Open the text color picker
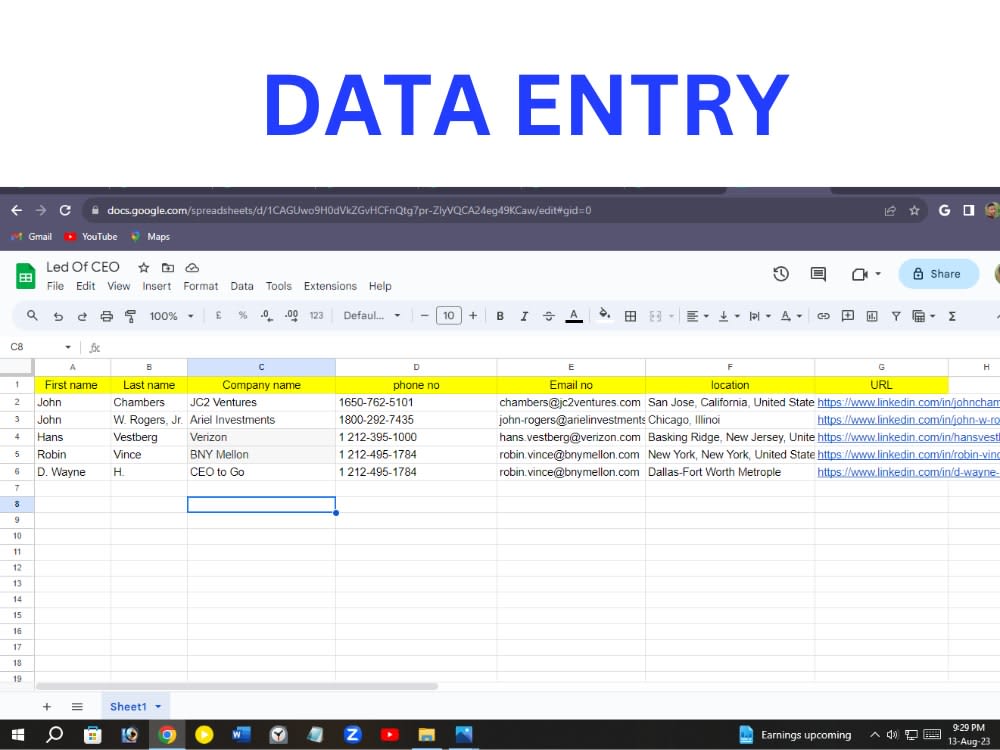The height and width of the screenshot is (750, 1000). click(x=574, y=316)
